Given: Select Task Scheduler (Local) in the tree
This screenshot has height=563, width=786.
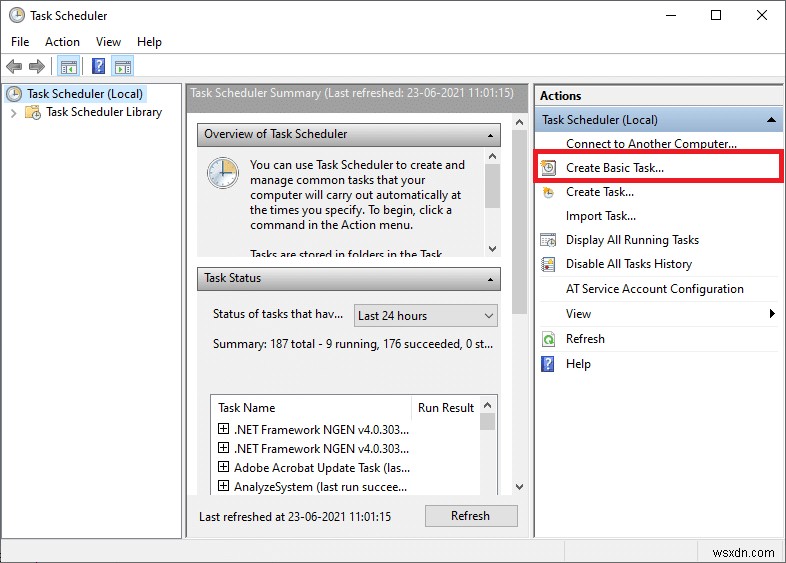Looking at the screenshot, I should pos(85,94).
